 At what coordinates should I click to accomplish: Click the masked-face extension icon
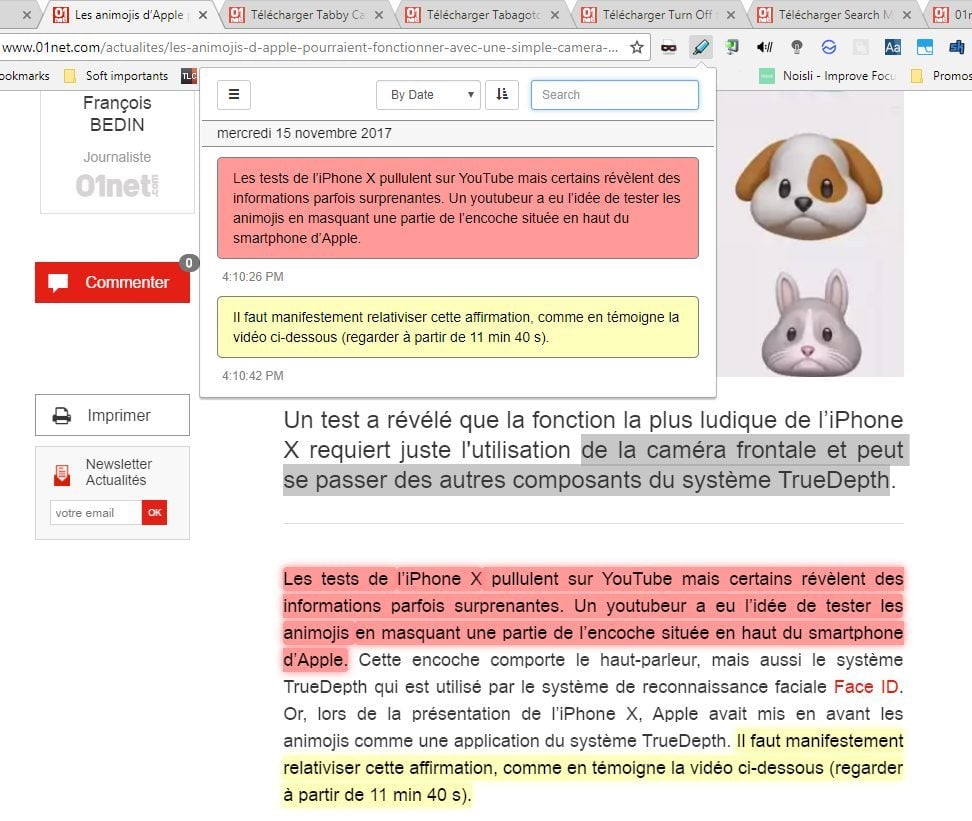click(669, 47)
